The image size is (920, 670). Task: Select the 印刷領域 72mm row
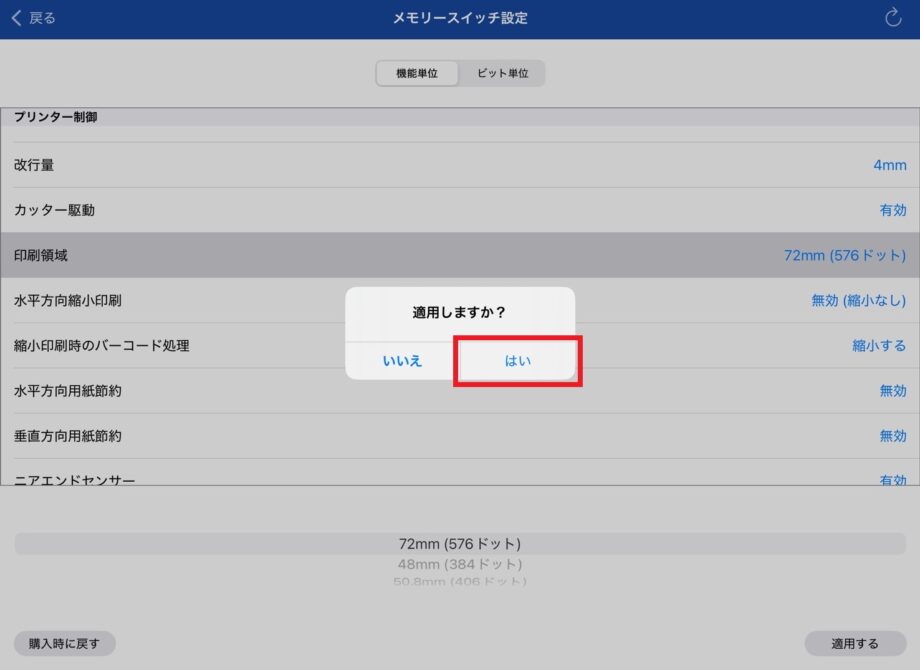pos(460,256)
